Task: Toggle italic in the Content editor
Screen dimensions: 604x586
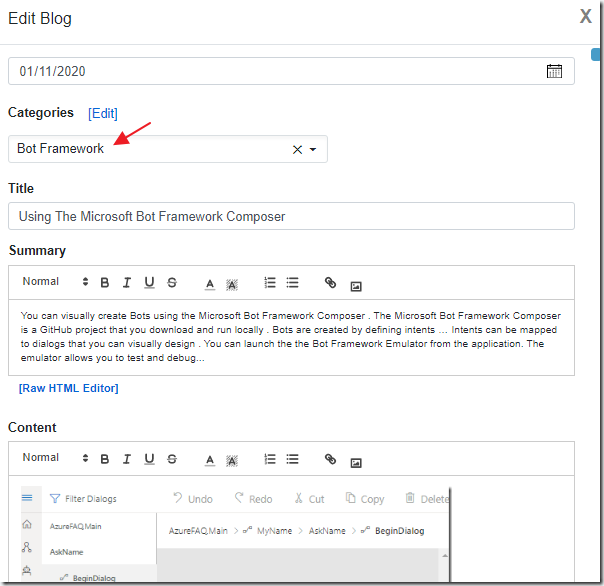Action: pos(127,459)
